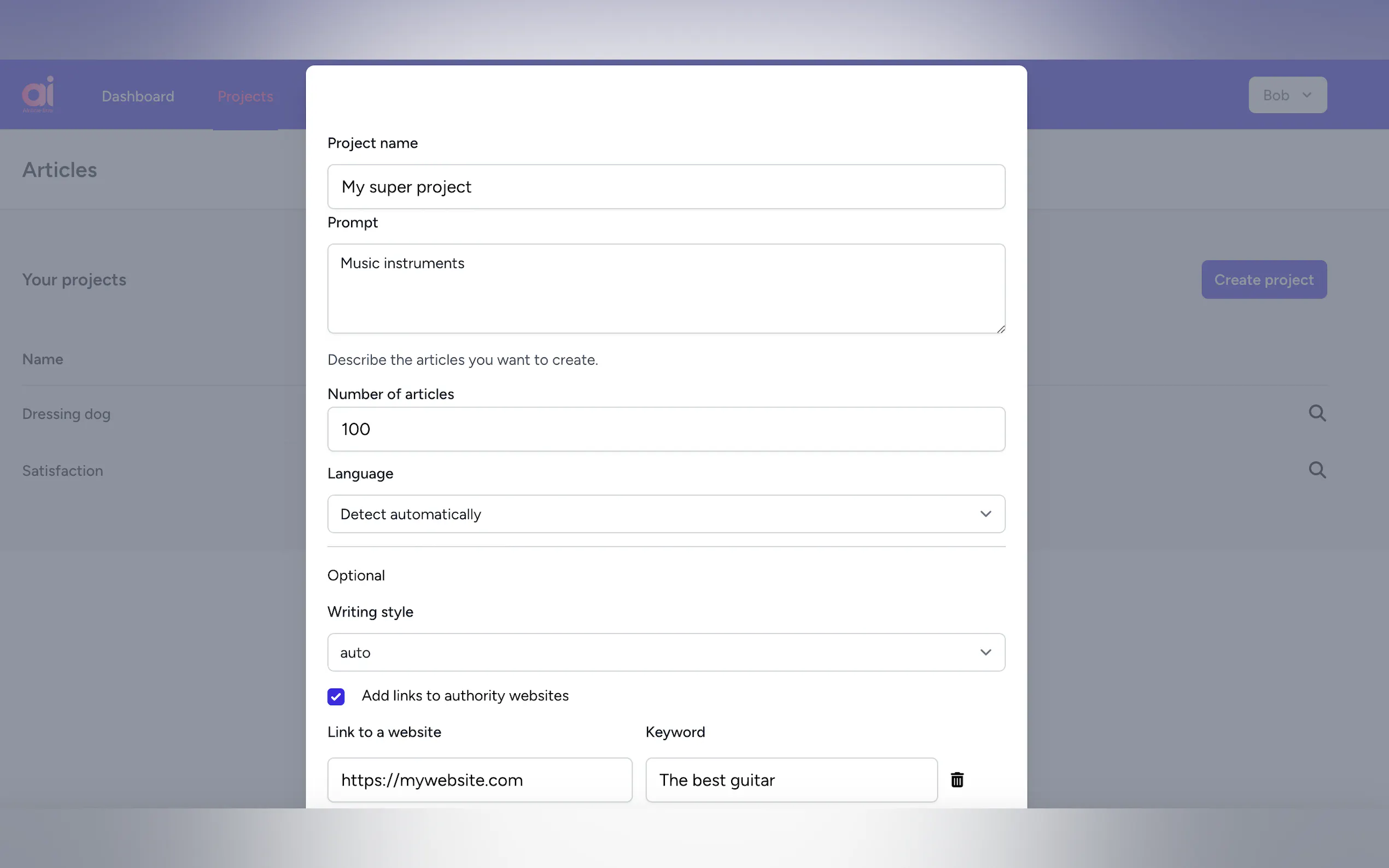Viewport: 1389px width, 868px height.
Task: Open the Satisfaction project
Action: [x=62, y=471]
